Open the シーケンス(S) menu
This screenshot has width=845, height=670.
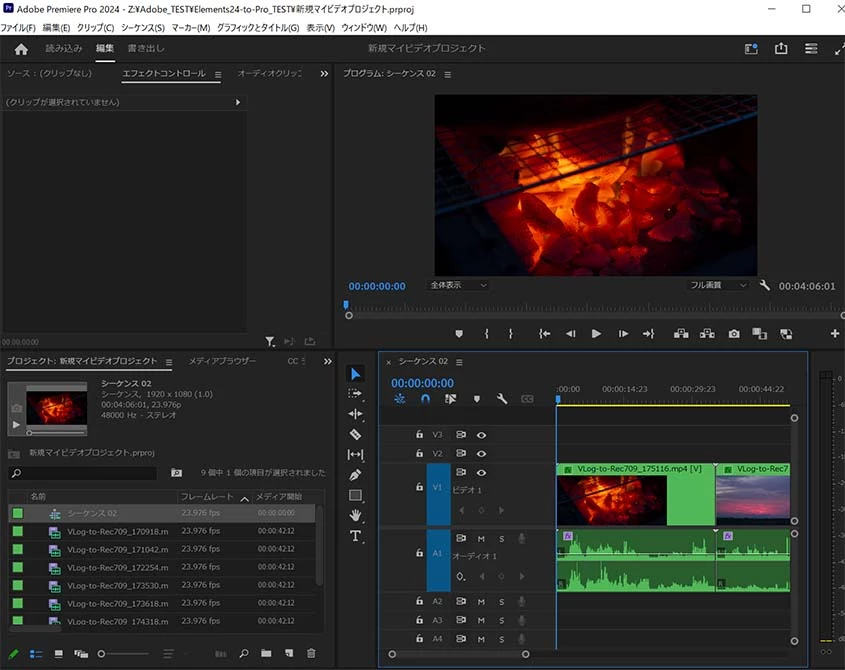(142, 28)
